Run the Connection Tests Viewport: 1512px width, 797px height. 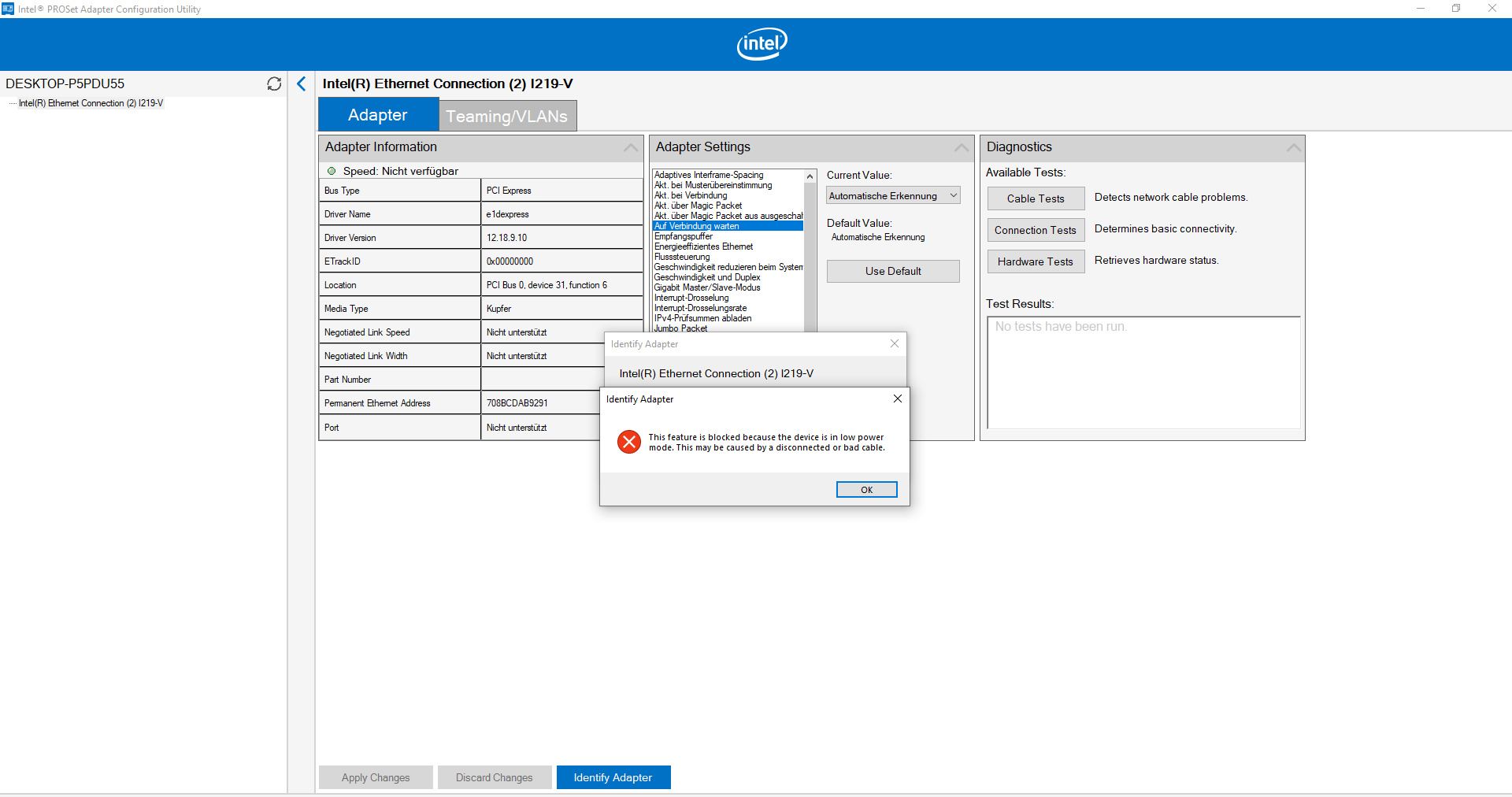pyautogui.click(x=1036, y=230)
